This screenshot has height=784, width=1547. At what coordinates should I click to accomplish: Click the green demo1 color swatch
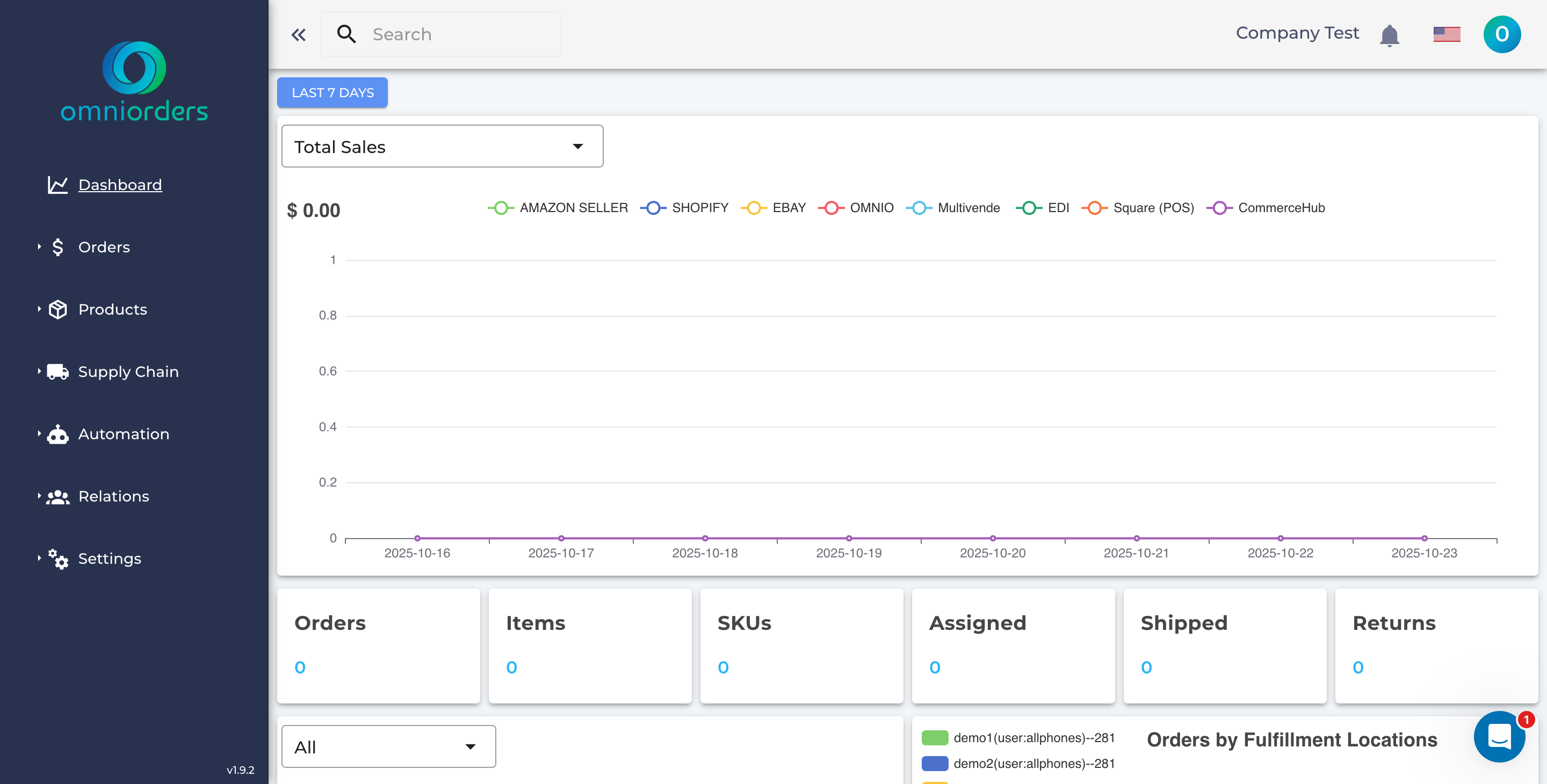[x=935, y=737]
